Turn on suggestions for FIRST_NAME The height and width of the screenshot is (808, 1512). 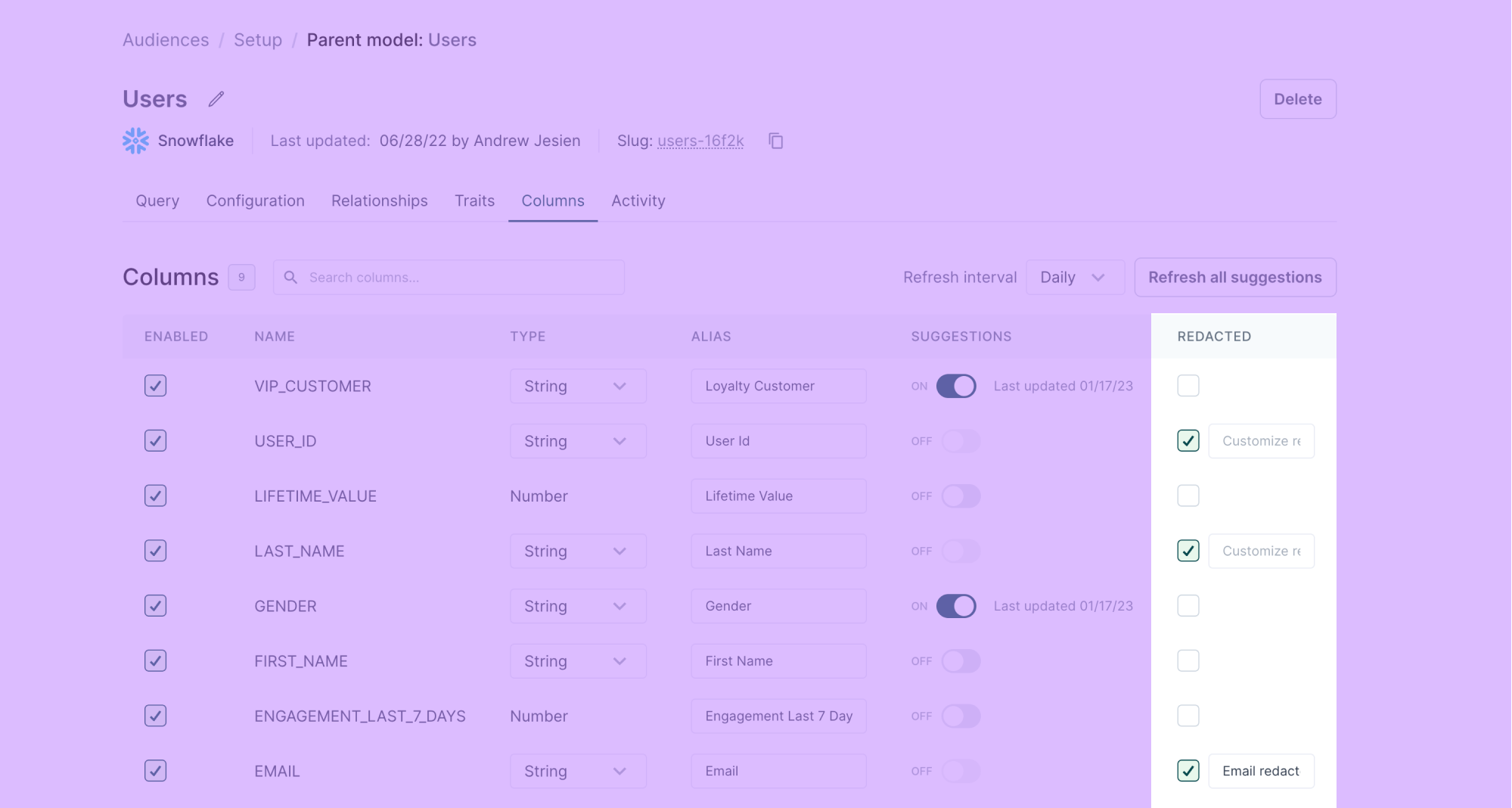pos(961,661)
